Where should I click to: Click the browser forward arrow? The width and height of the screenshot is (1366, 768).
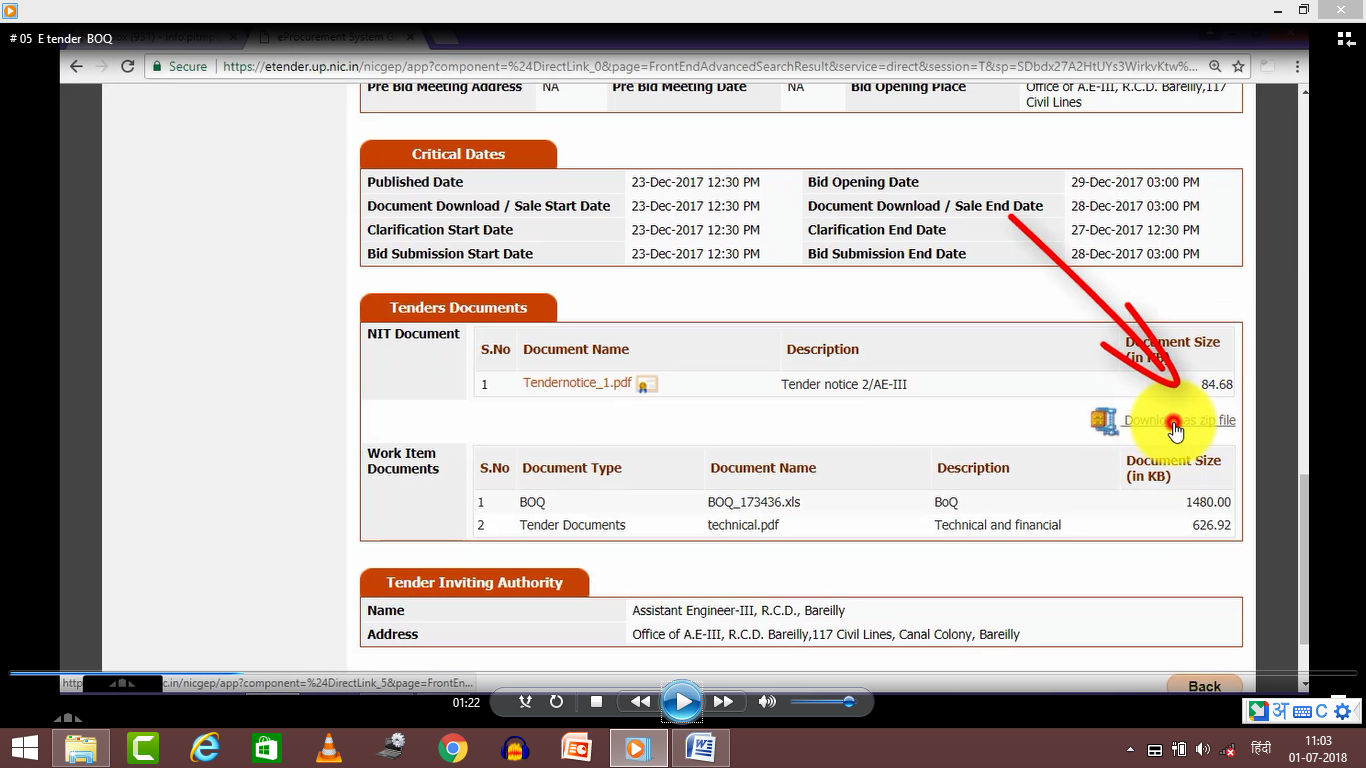102,66
